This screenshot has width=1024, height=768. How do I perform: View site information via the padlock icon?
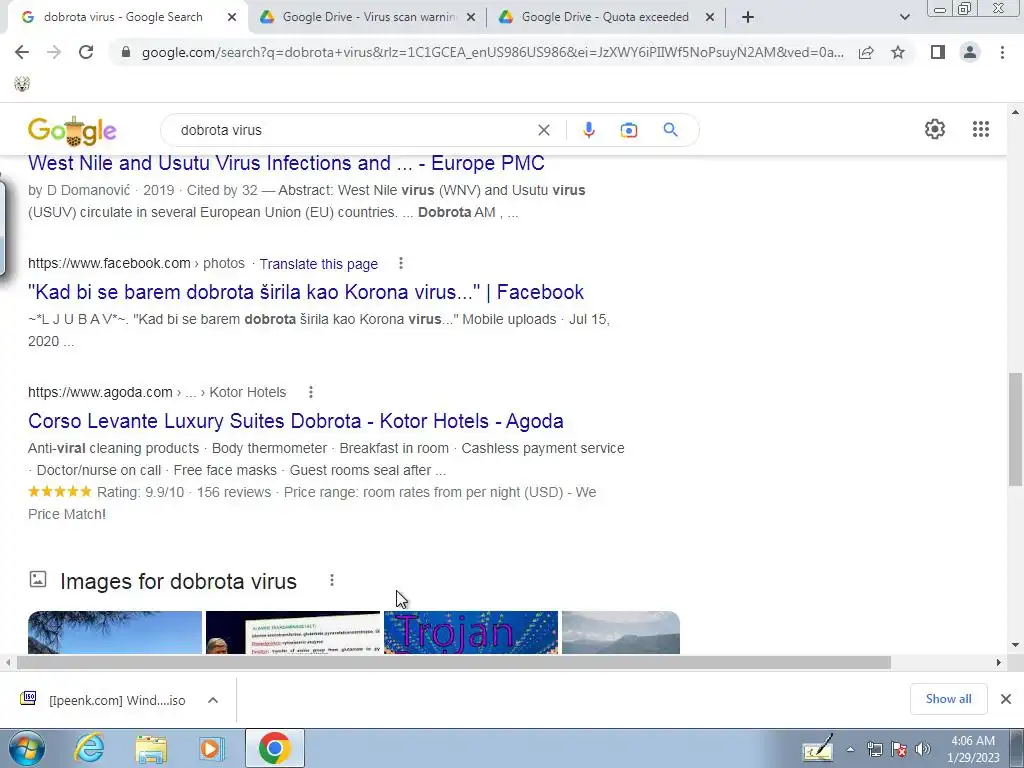[x=126, y=52]
